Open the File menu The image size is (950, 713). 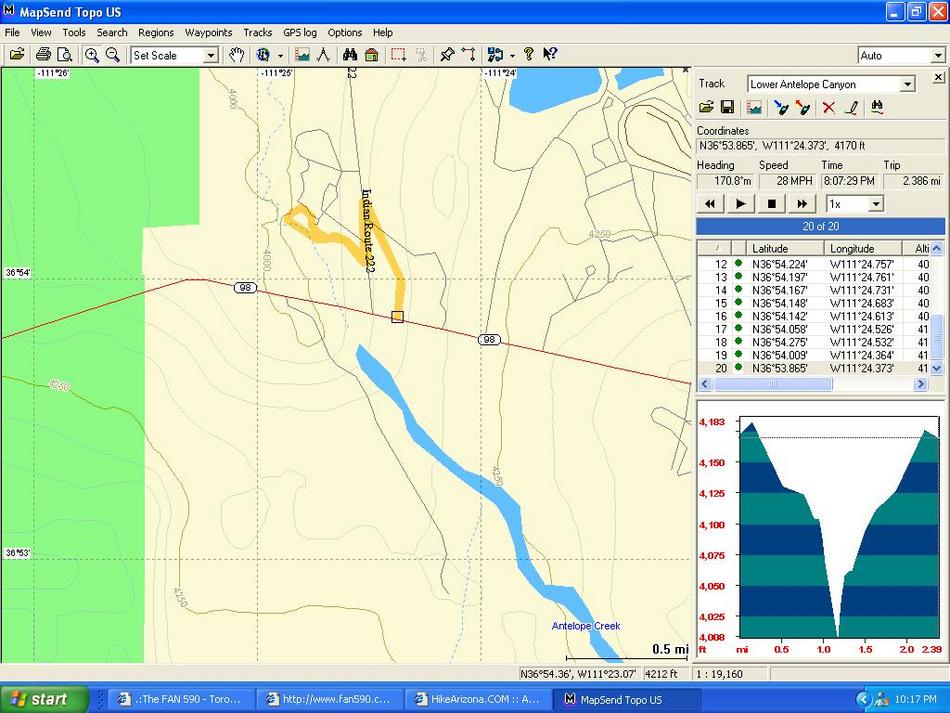point(12,33)
